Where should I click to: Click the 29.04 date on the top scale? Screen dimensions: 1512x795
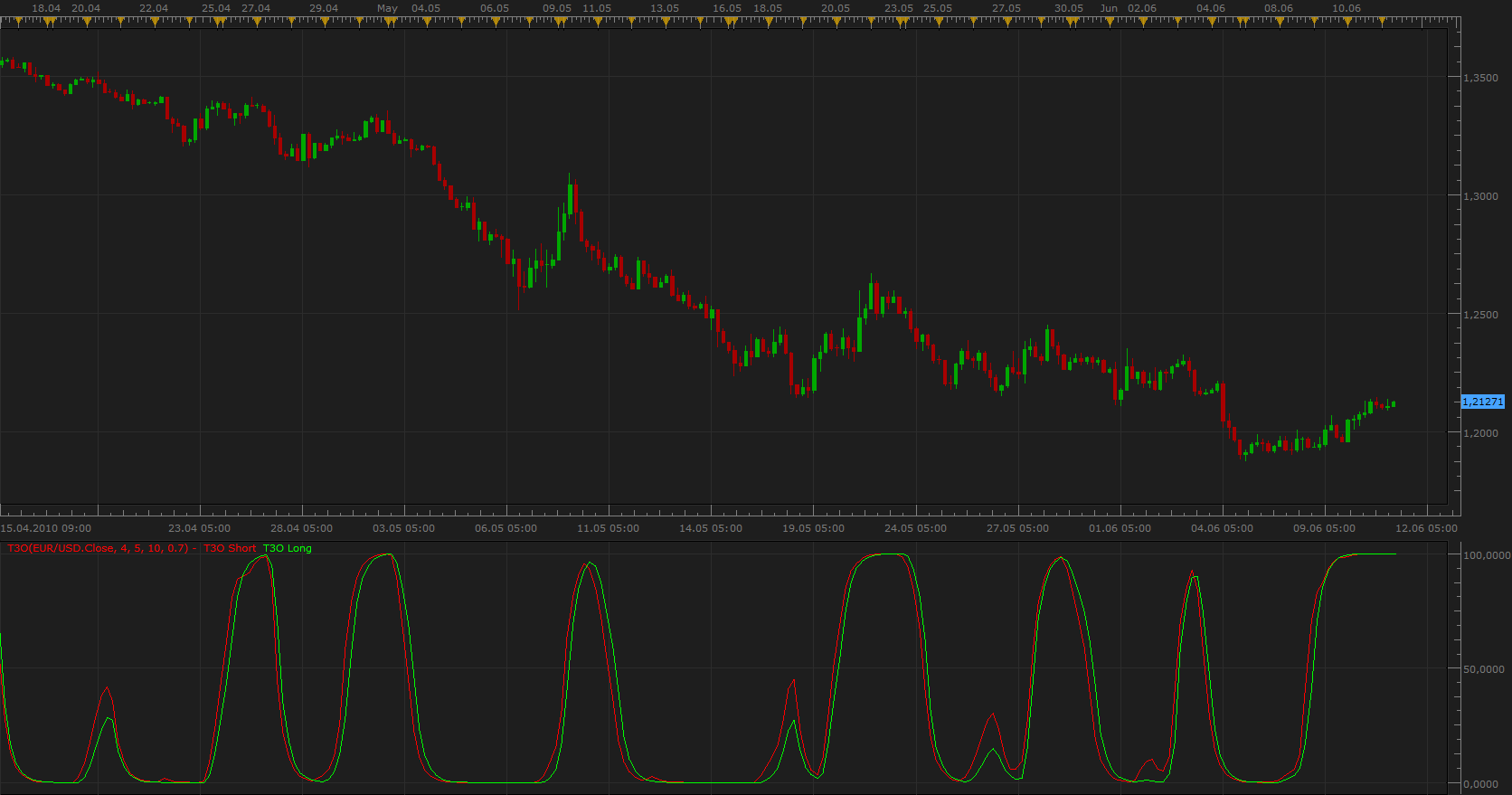click(324, 8)
